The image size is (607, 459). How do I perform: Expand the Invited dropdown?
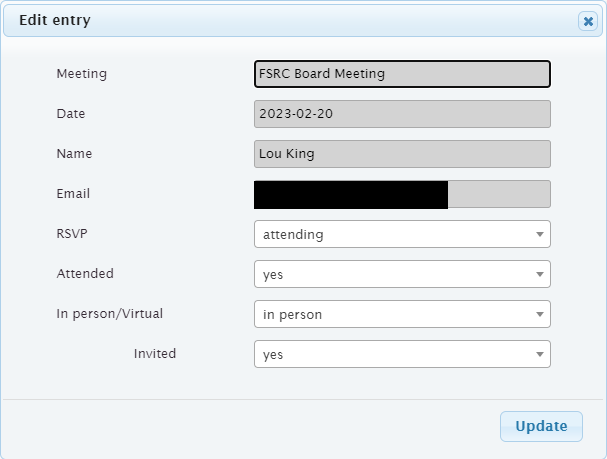pos(402,354)
